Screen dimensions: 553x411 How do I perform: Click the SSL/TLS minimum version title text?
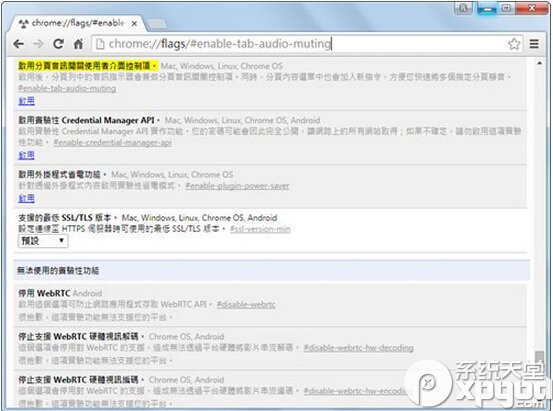pyautogui.click(x=68, y=218)
